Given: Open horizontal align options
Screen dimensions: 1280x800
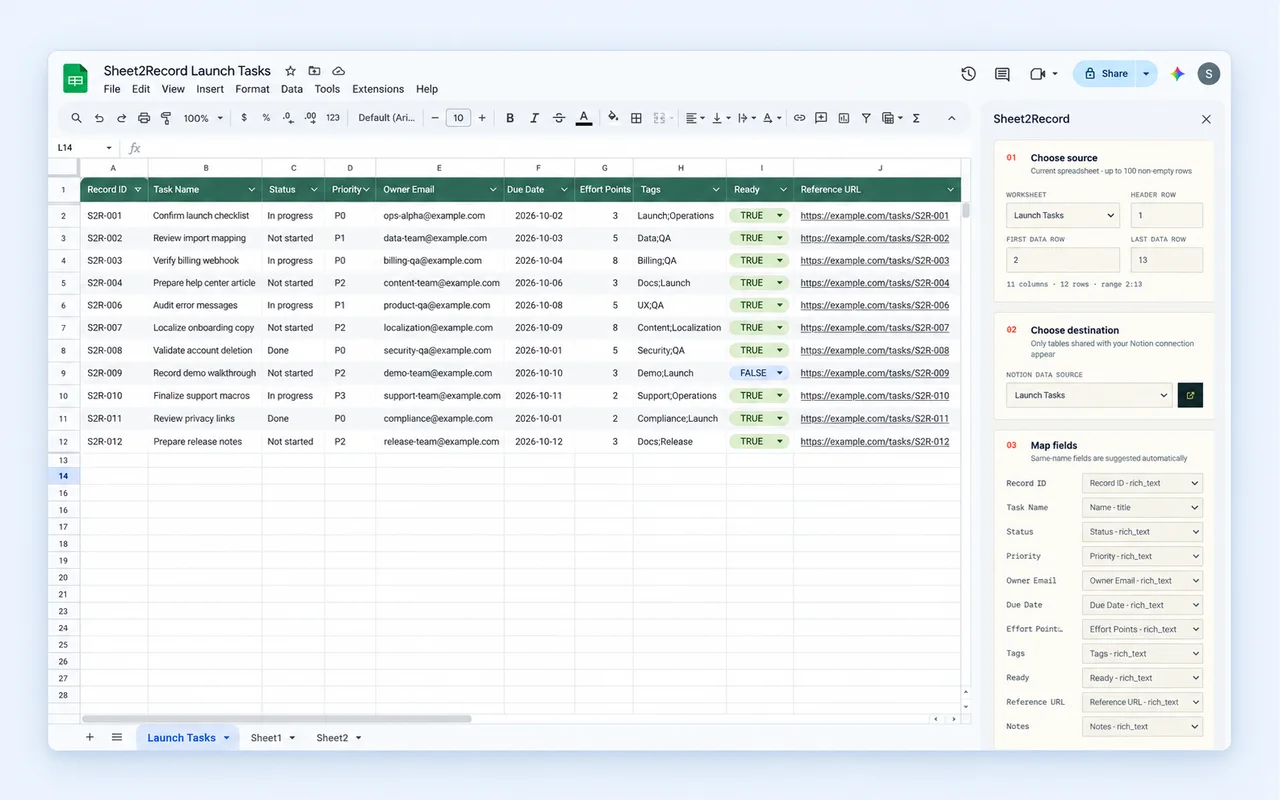Looking at the screenshot, I should click(695, 118).
